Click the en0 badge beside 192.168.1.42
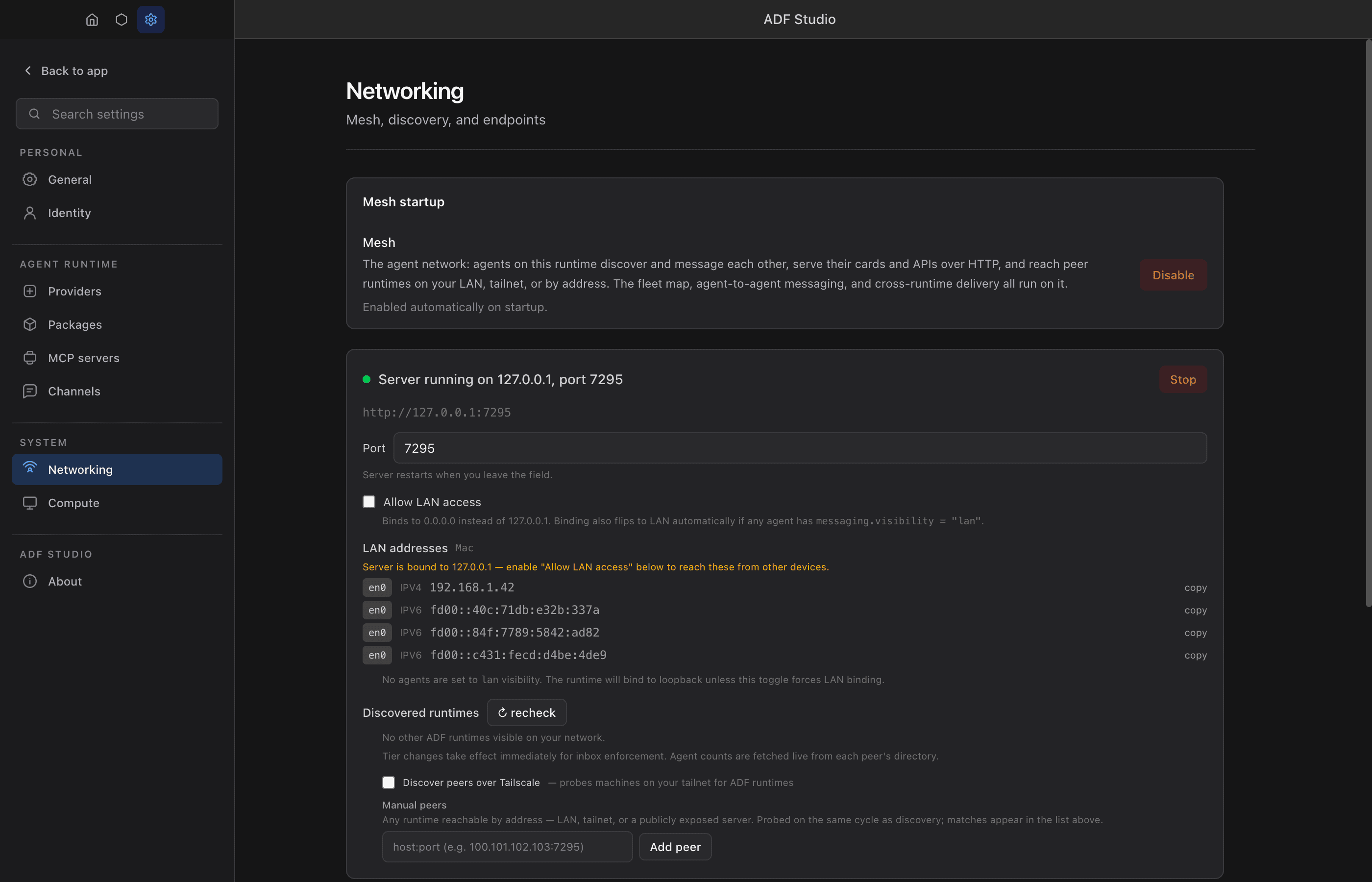Image resolution: width=1372 pixels, height=882 pixels. tap(377, 588)
